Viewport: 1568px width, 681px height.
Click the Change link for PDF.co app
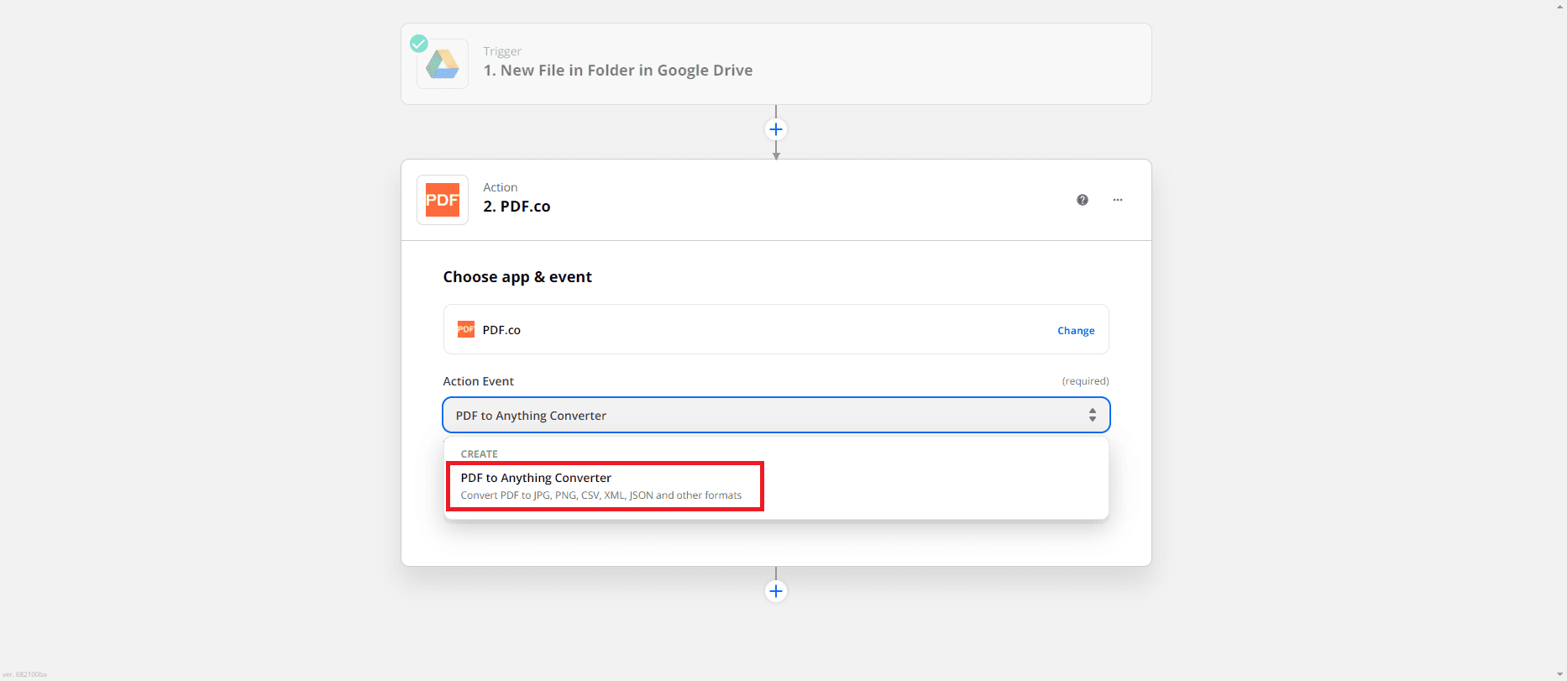1075,331
